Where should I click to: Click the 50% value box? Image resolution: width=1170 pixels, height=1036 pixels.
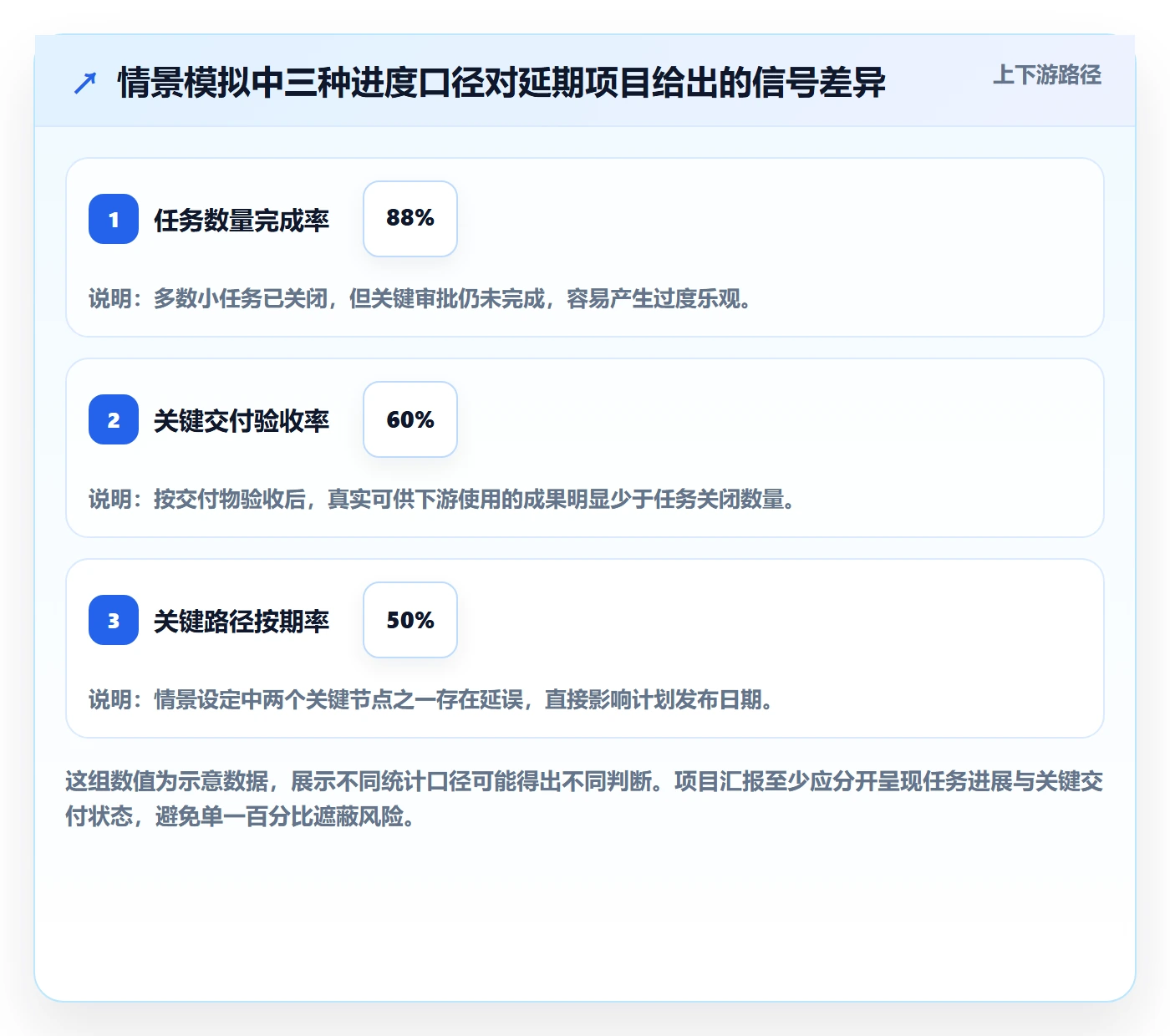click(x=410, y=620)
